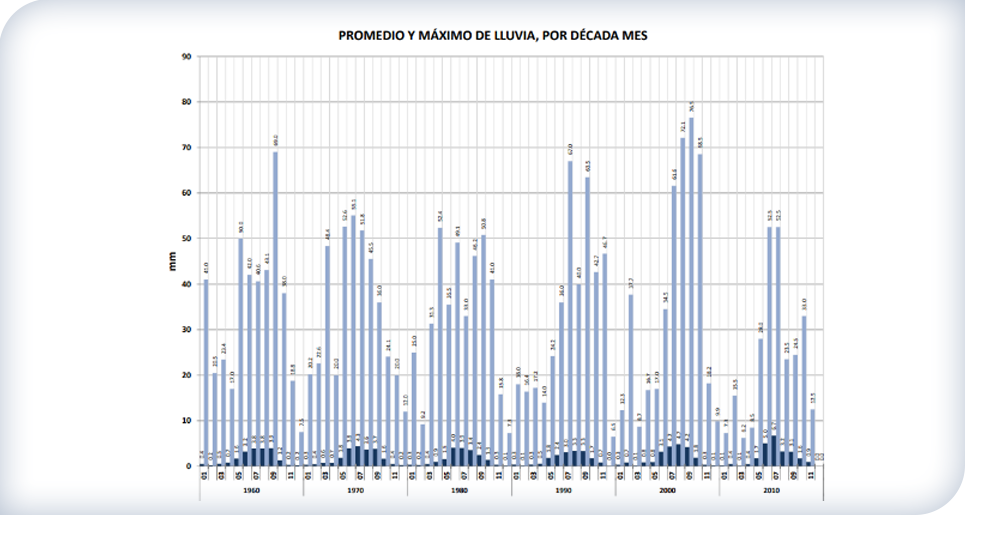Click the chart title about PROMEDIO Y MÁXIMO DE LLUVIA
This screenshot has width=996, height=546.
493,35
